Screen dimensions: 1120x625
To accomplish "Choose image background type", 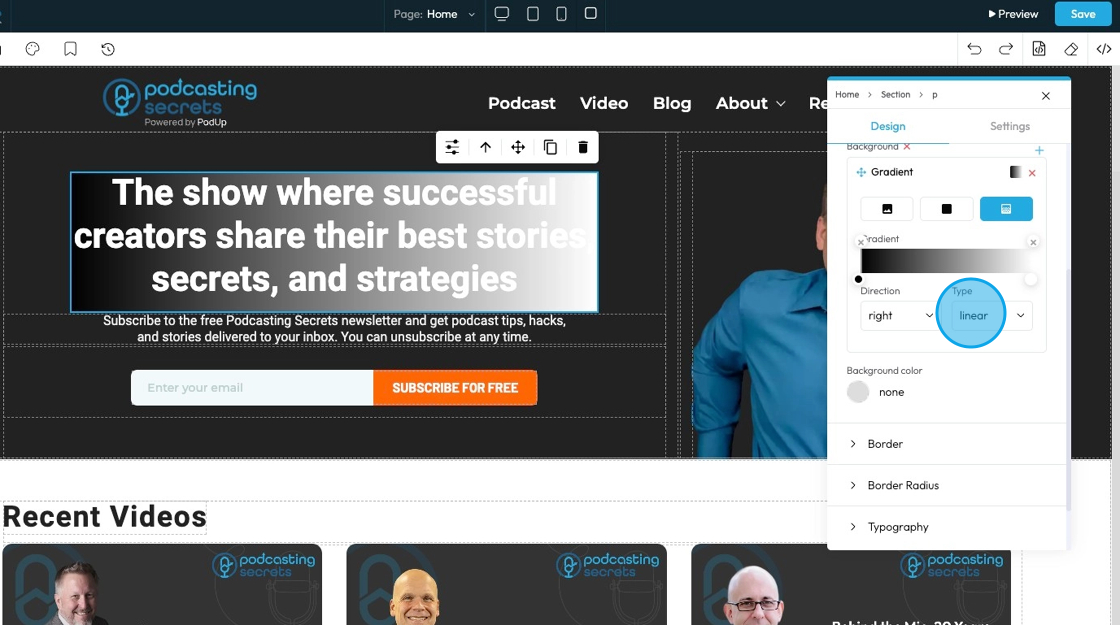I will click(x=887, y=209).
